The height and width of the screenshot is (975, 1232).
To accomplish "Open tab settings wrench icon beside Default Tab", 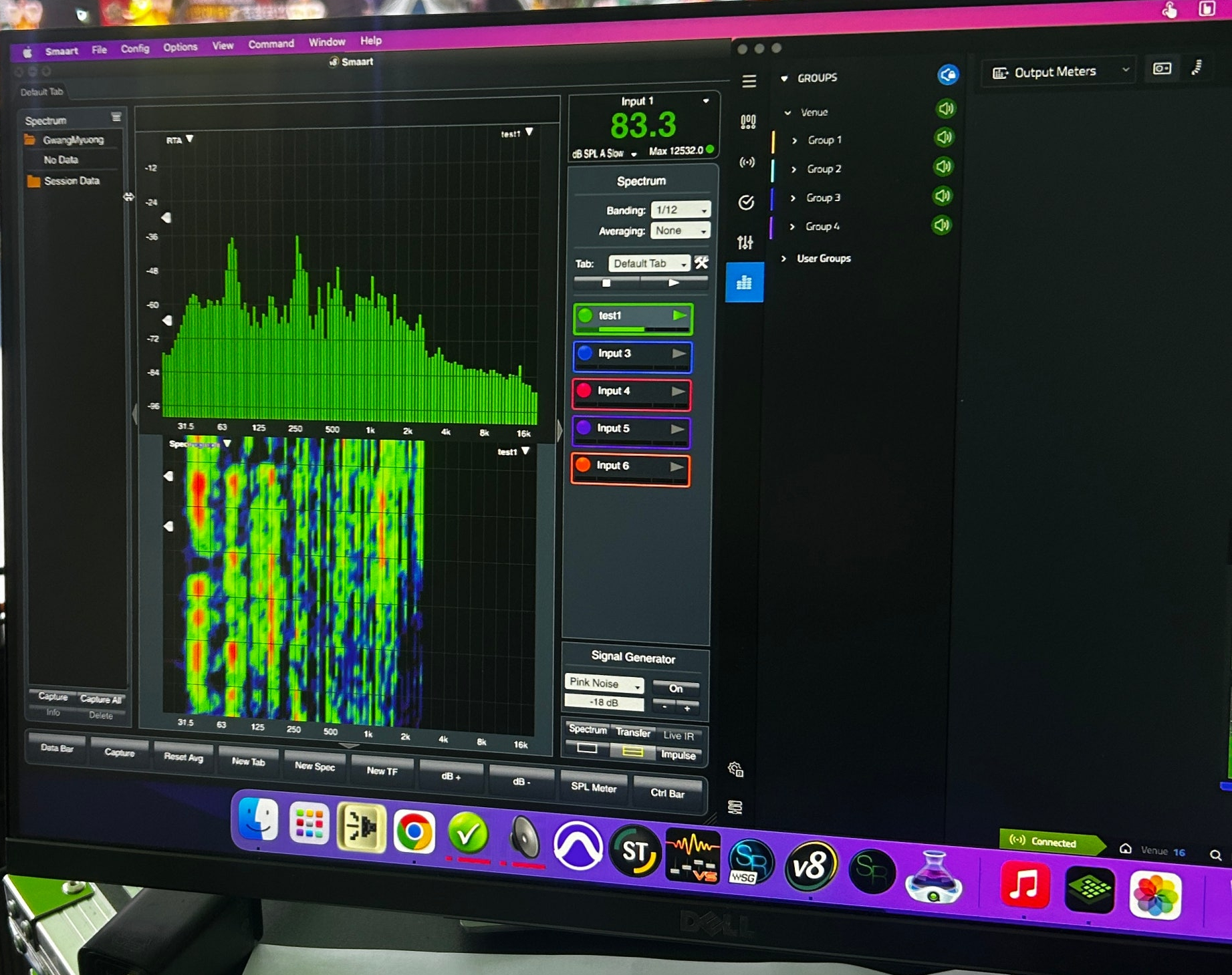I will (x=701, y=263).
